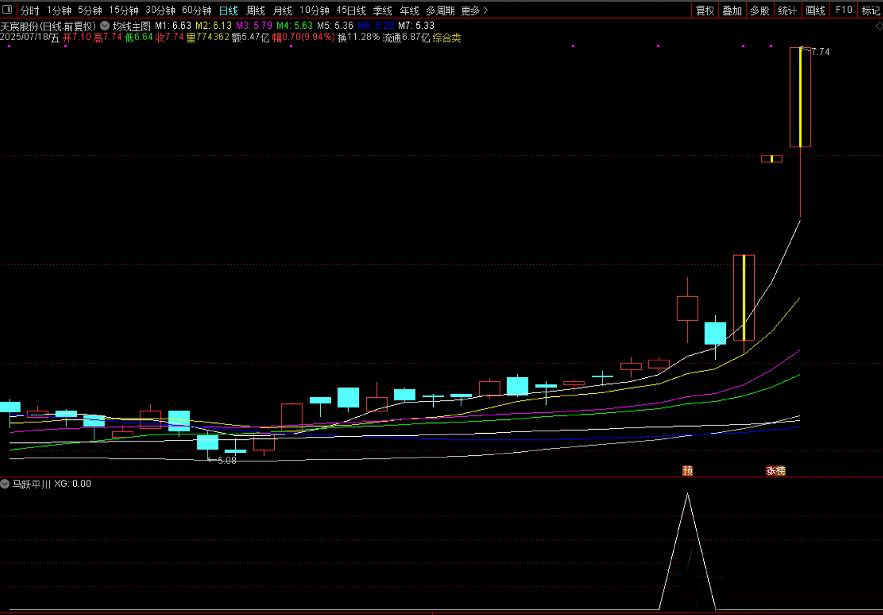The width and height of the screenshot is (883, 615).
Task: Click the tall 7.74 limit-up candlestick
Action: coord(800,97)
